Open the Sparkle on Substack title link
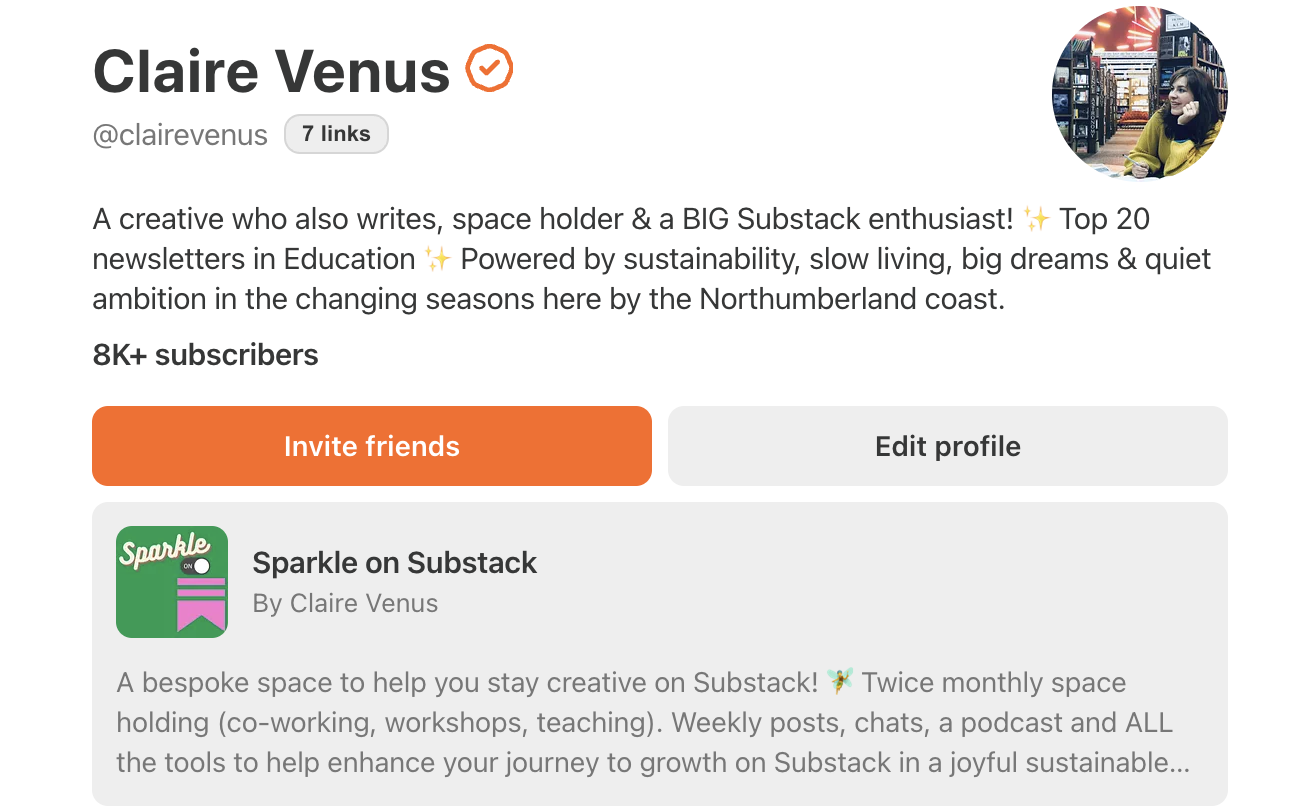The height and width of the screenshot is (810, 1308). [x=394, y=563]
